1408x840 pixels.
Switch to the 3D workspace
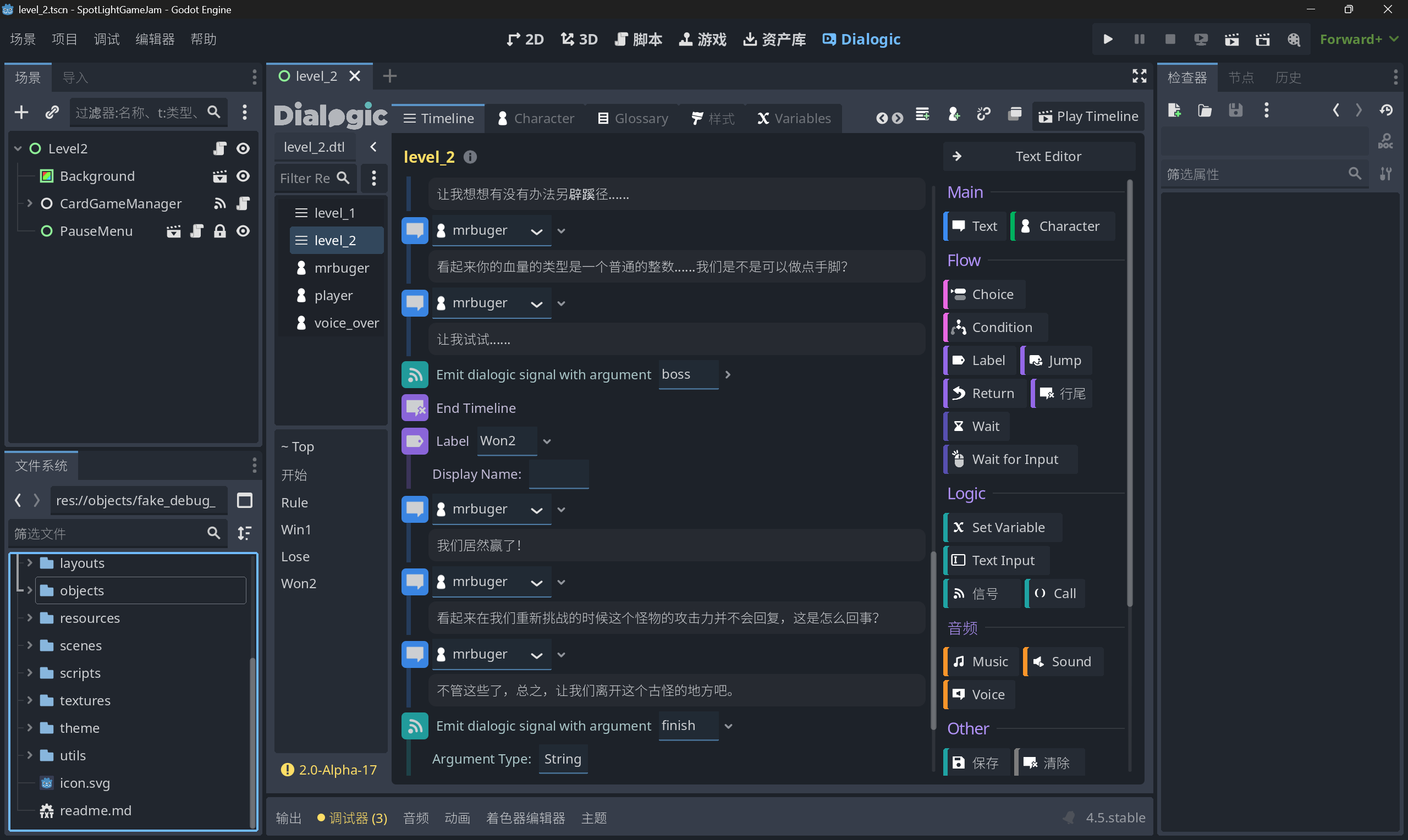[579, 39]
